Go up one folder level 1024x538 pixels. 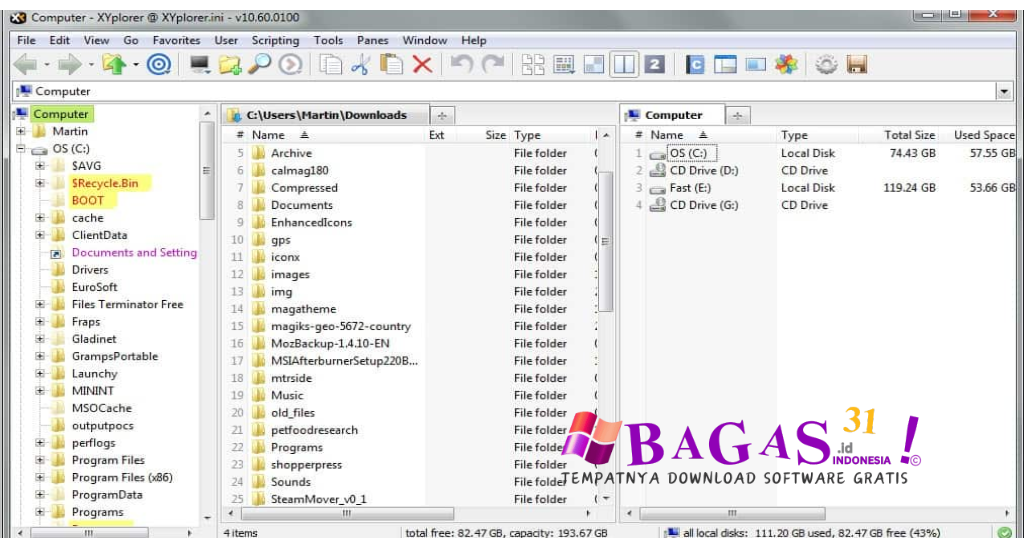[114, 65]
